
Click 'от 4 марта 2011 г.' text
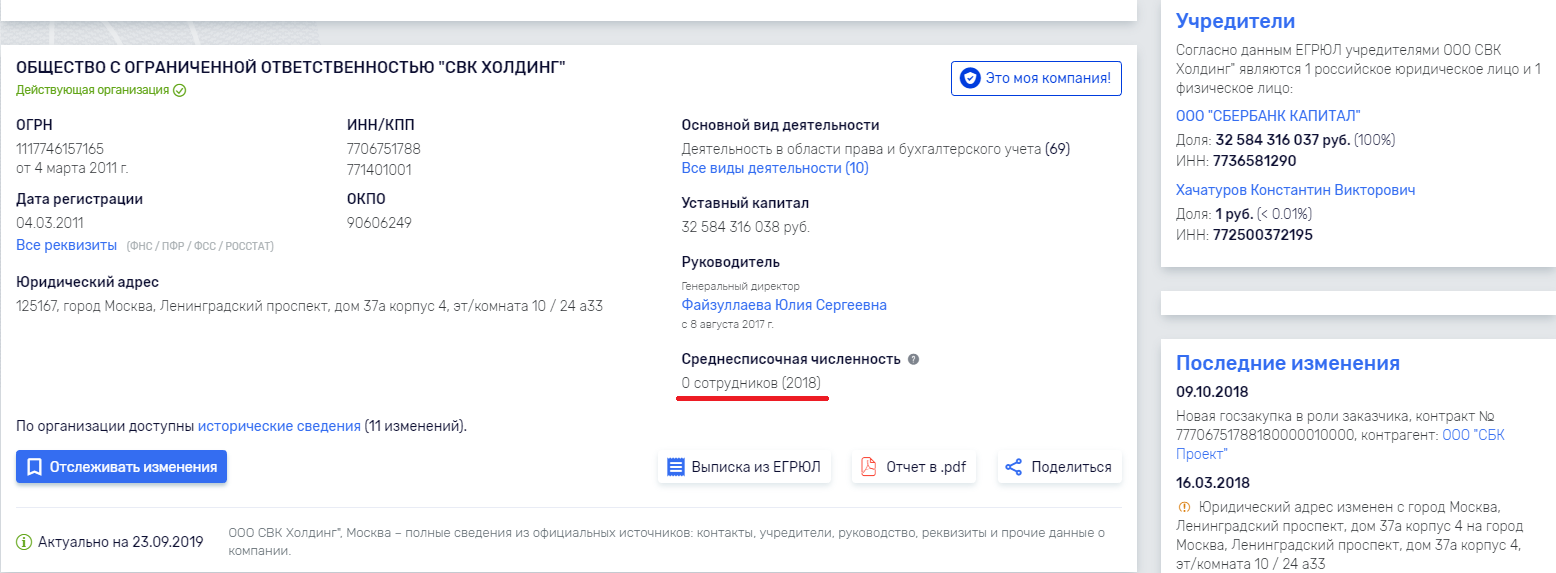tap(72, 168)
